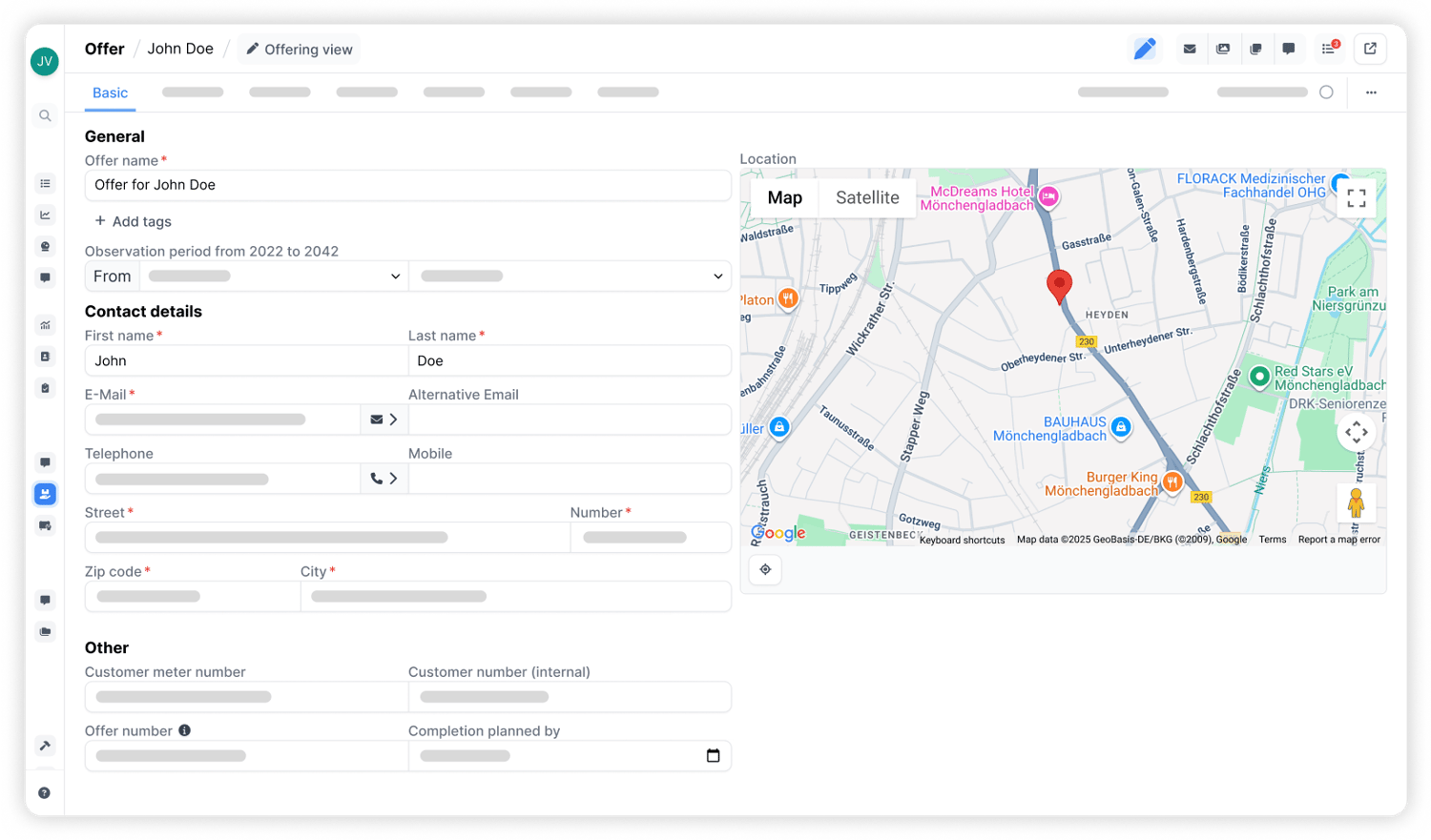The height and width of the screenshot is (840, 1431).
Task: Click the Offer breadcrumb
Action: click(105, 49)
